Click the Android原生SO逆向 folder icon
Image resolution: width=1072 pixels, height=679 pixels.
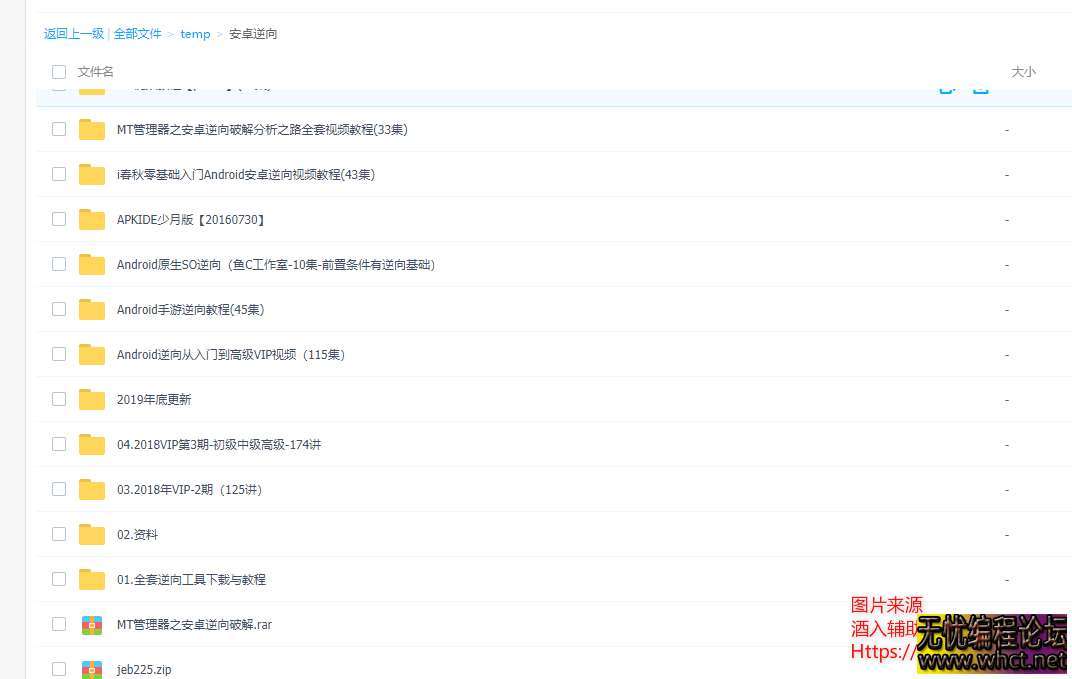[x=91, y=264]
